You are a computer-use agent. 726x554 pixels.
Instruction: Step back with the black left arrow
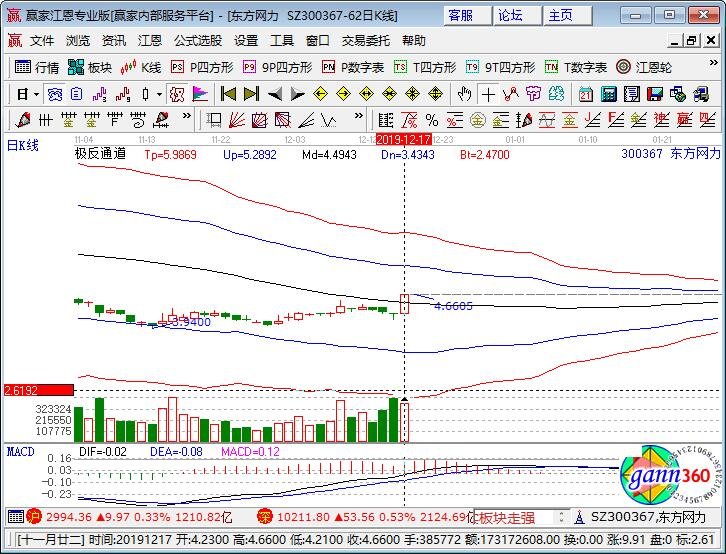pyautogui.click(x=275, y=95)
